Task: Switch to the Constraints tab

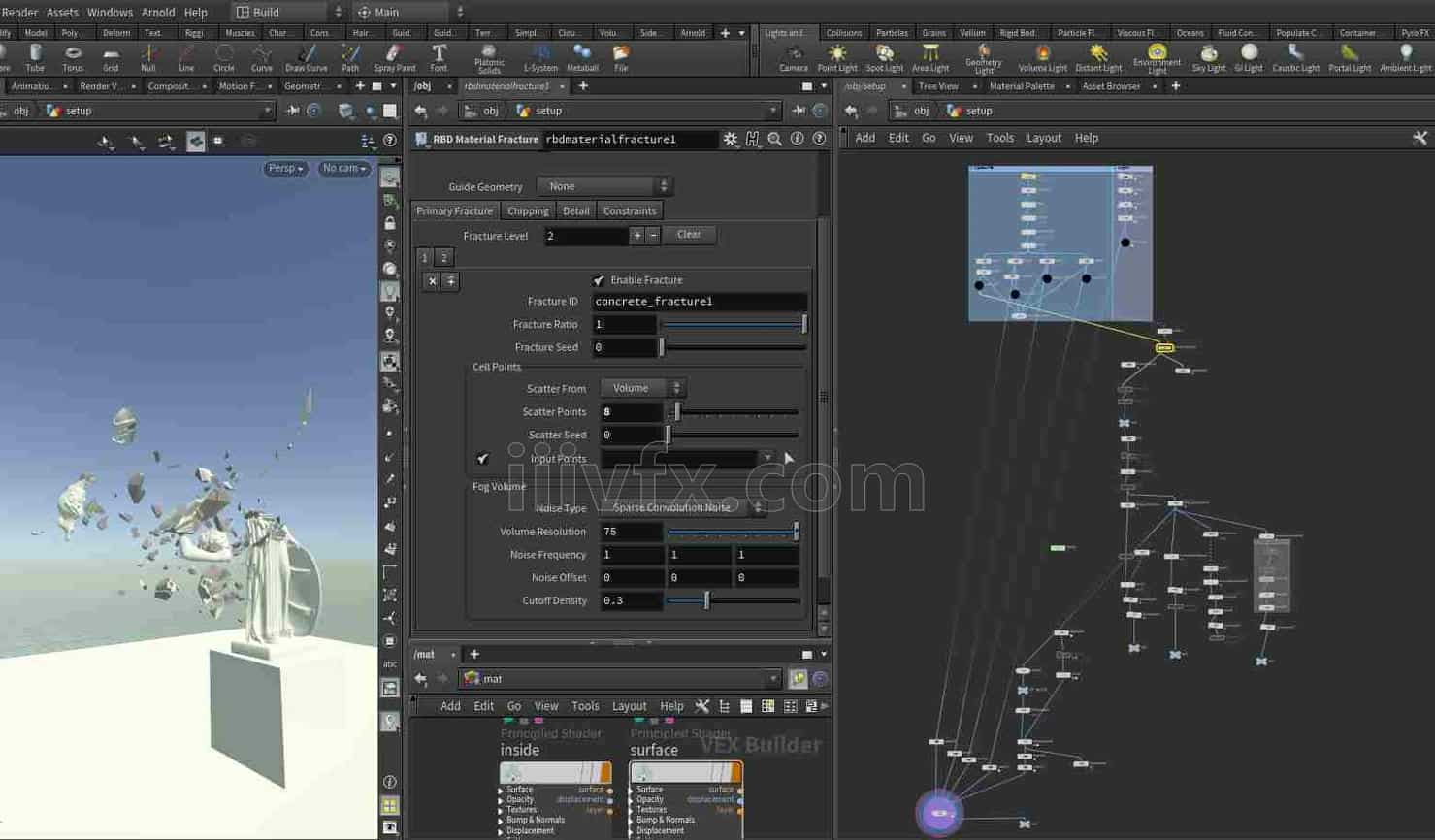Action: (x=630, y=210)
